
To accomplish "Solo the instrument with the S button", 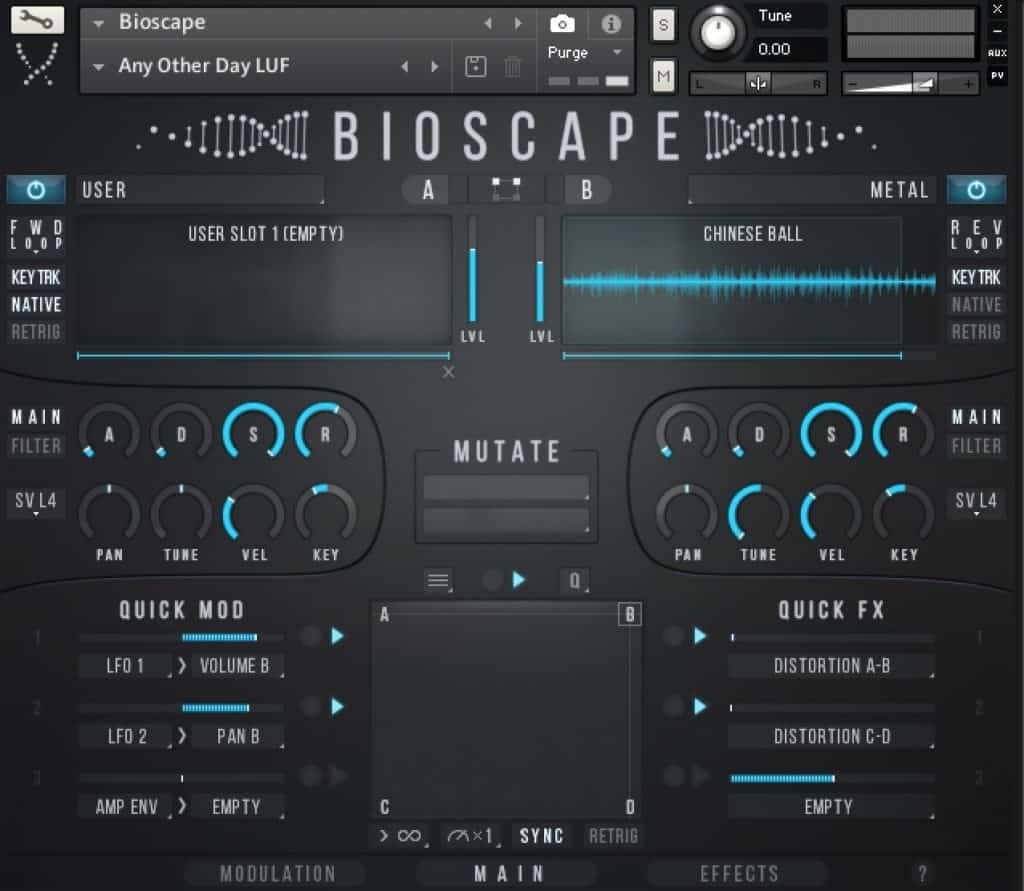I will [x=664, y=25].
